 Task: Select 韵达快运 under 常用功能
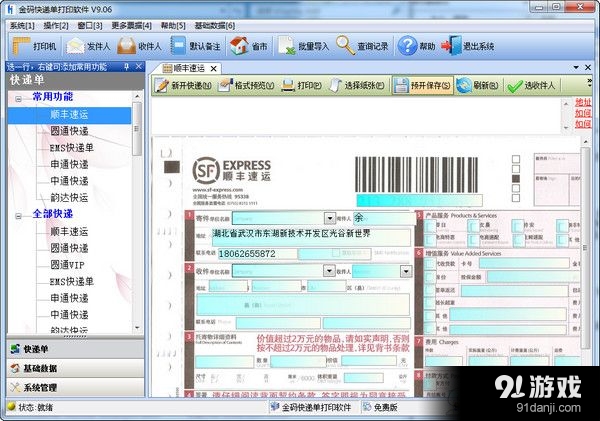69,197
